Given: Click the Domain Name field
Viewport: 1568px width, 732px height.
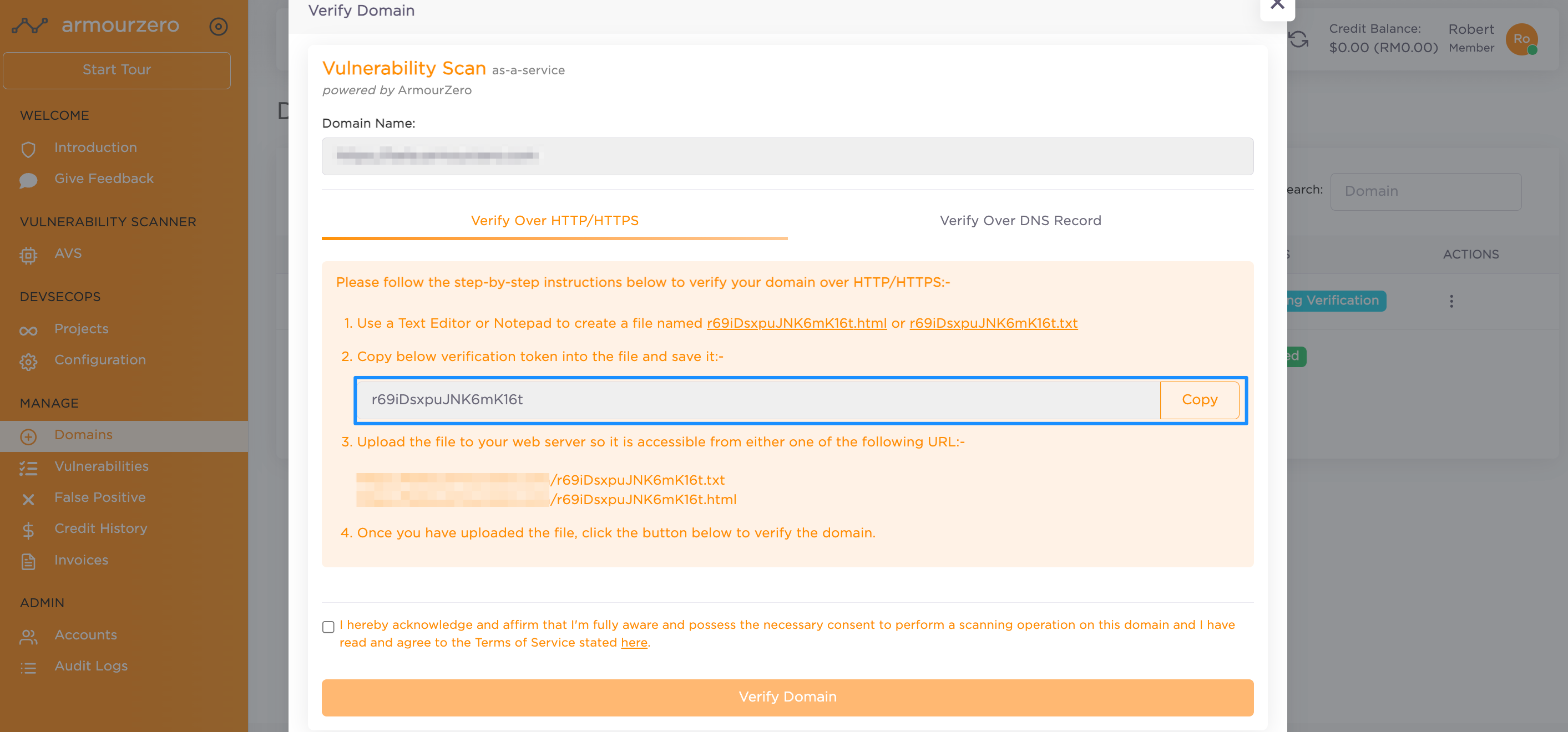Looking at the screenshot, I should tap(787, 156).
